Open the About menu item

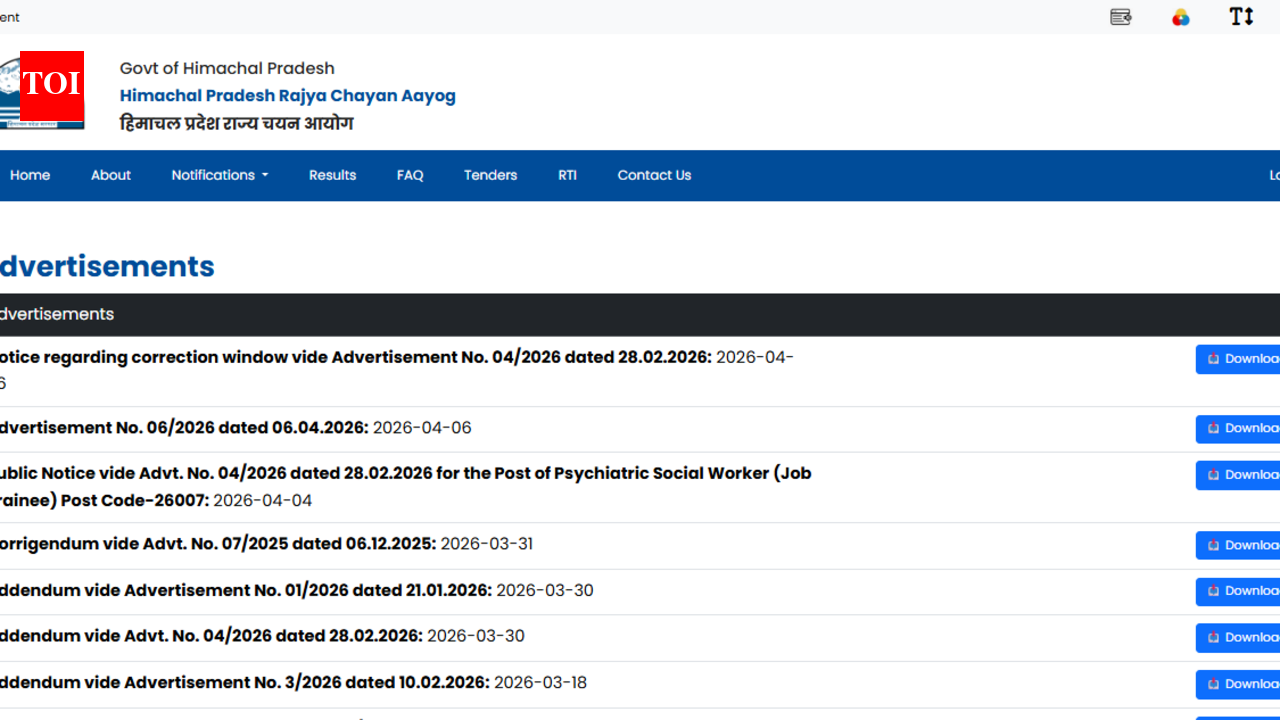point(111,175)
